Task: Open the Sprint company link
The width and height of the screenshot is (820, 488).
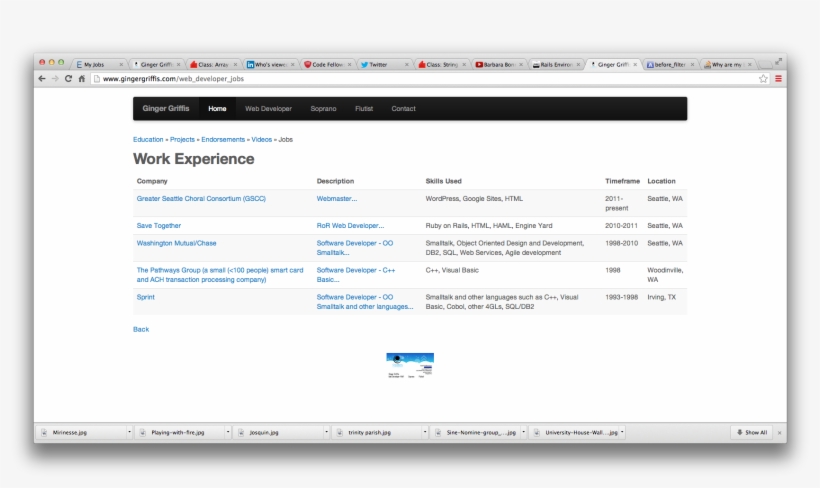Action: pos(145,297)
